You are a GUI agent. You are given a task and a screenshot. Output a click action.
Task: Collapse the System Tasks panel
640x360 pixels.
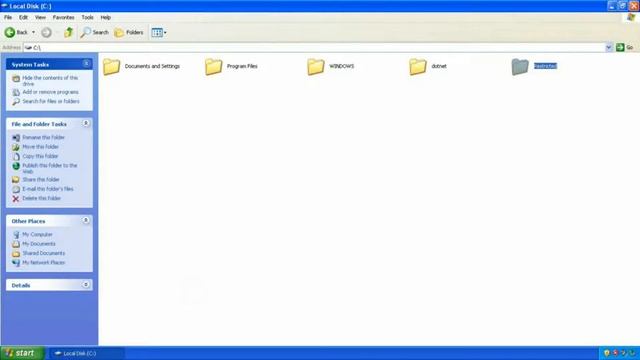tap(86, 64)
